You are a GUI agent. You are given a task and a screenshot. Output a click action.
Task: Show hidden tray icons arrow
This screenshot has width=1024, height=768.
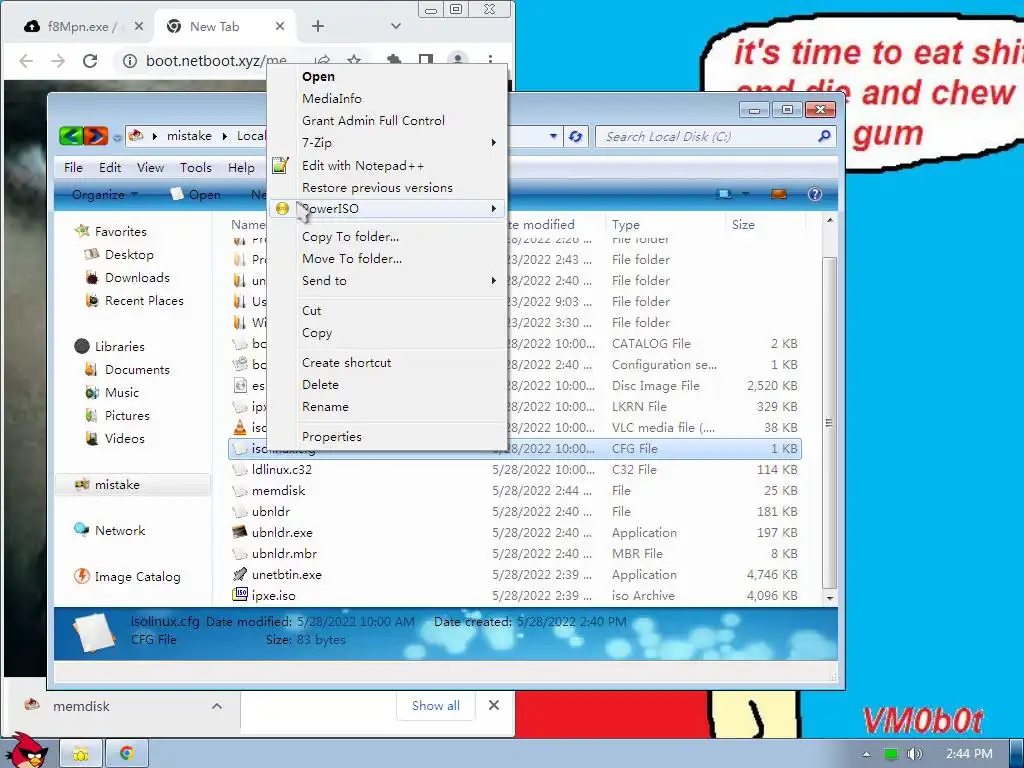866,754
